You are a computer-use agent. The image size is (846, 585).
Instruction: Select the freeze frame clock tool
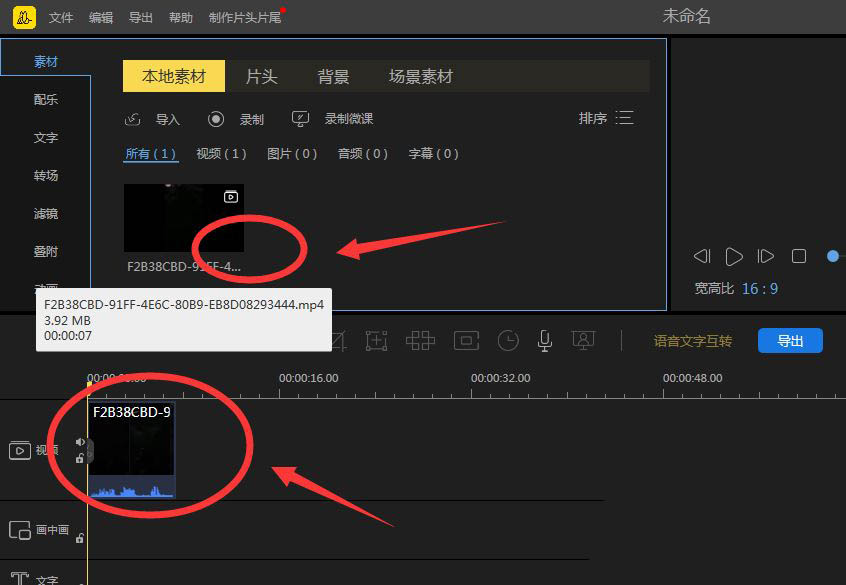[508, 341]
